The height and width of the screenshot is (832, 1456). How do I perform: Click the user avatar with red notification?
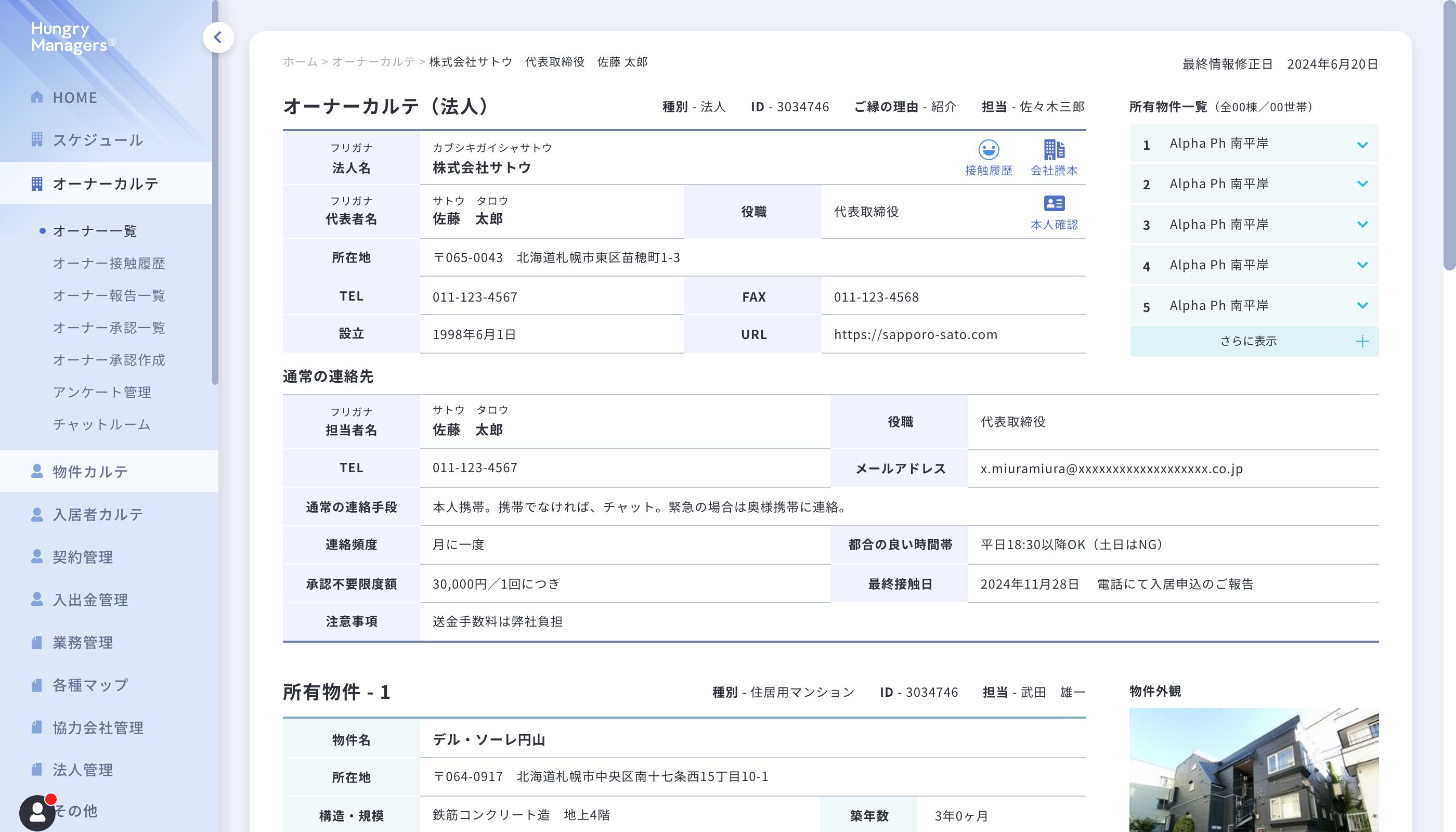[37, 812]
